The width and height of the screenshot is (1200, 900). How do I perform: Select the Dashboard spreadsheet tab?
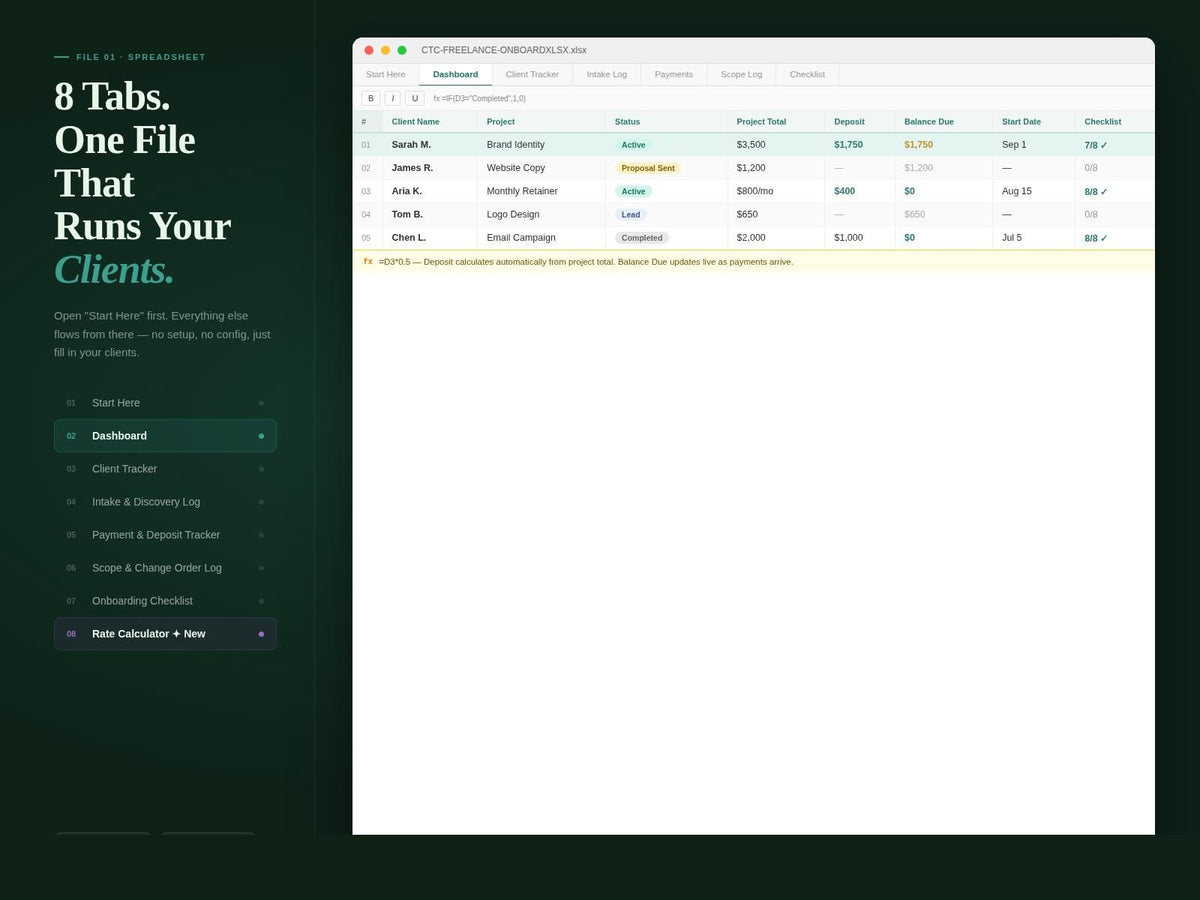pyautogui.click(x=455, y=75)
